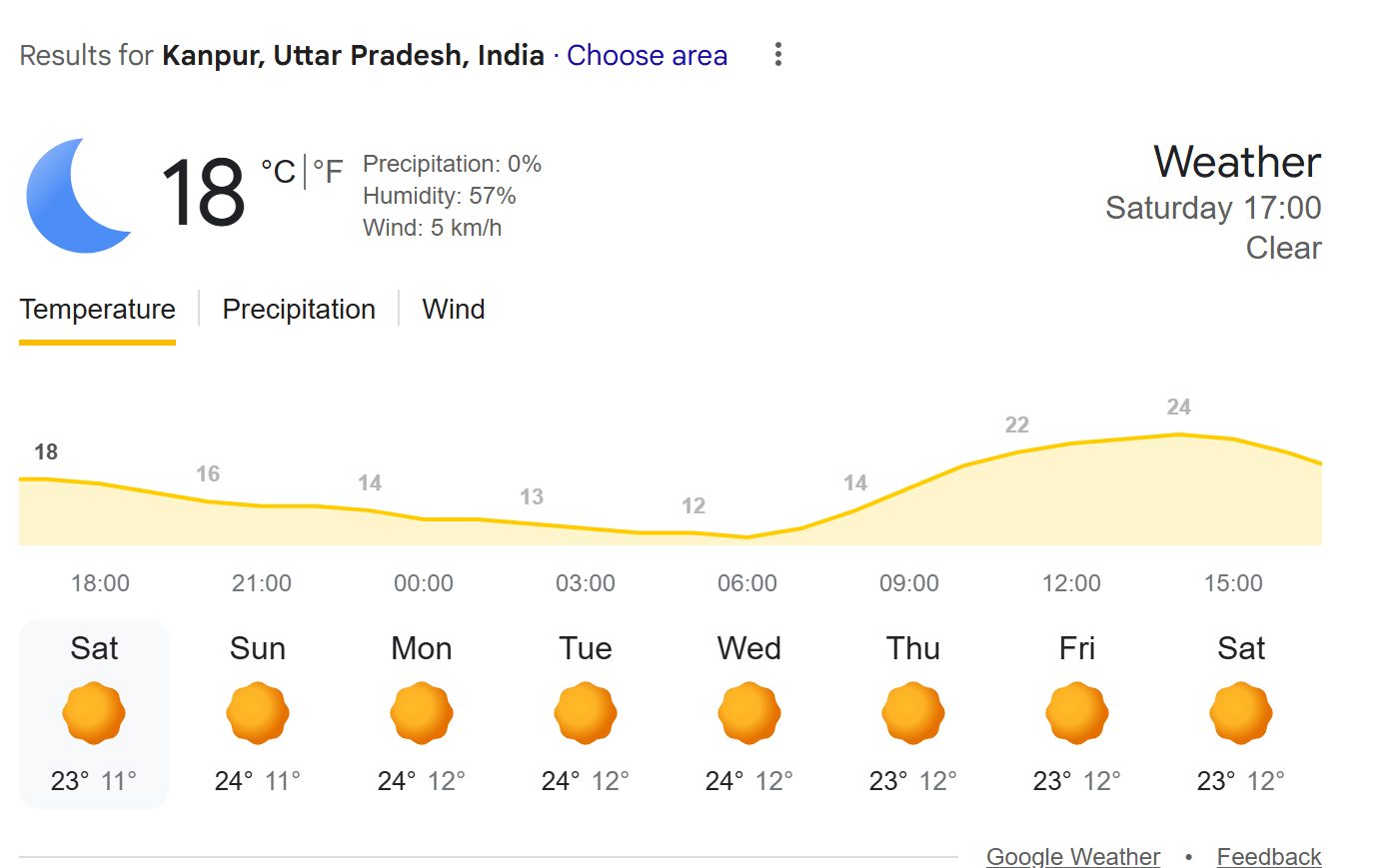Select the 21:00 time on the hourly chart
The width and height of the screenshot is (1373, 868).
coord(262,583)
